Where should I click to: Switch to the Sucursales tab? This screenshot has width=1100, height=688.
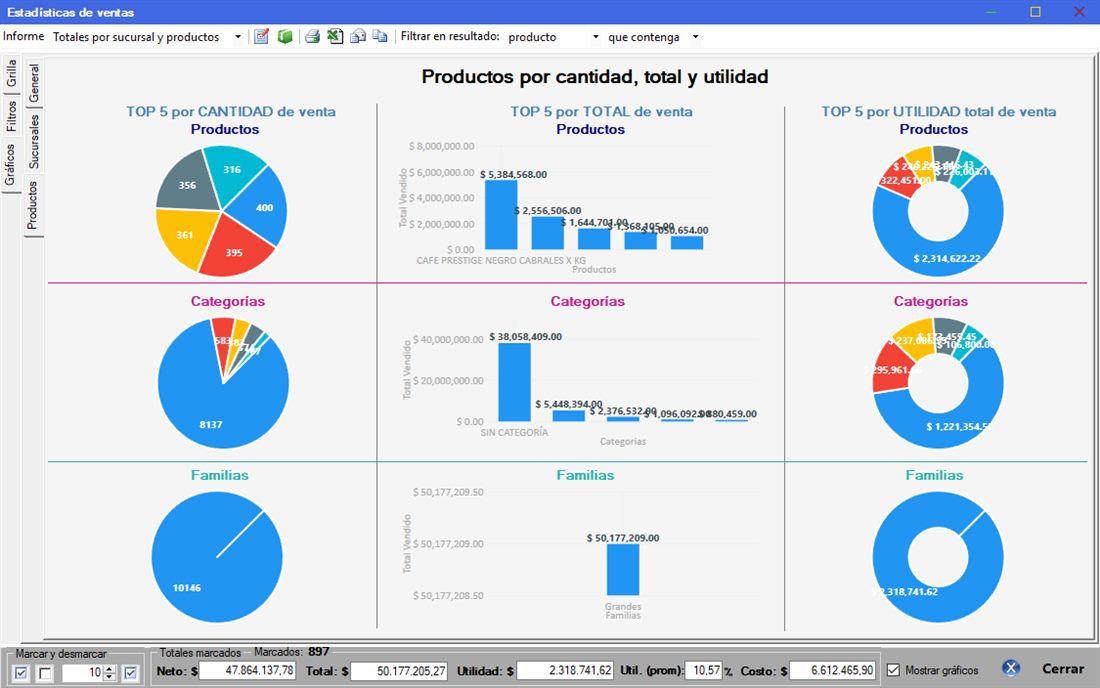click(x=34, y=141)
